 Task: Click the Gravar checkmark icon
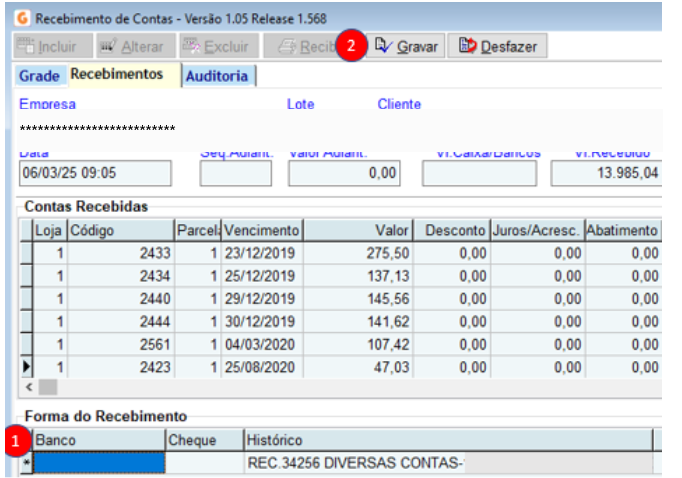click(x=384, y=45)
